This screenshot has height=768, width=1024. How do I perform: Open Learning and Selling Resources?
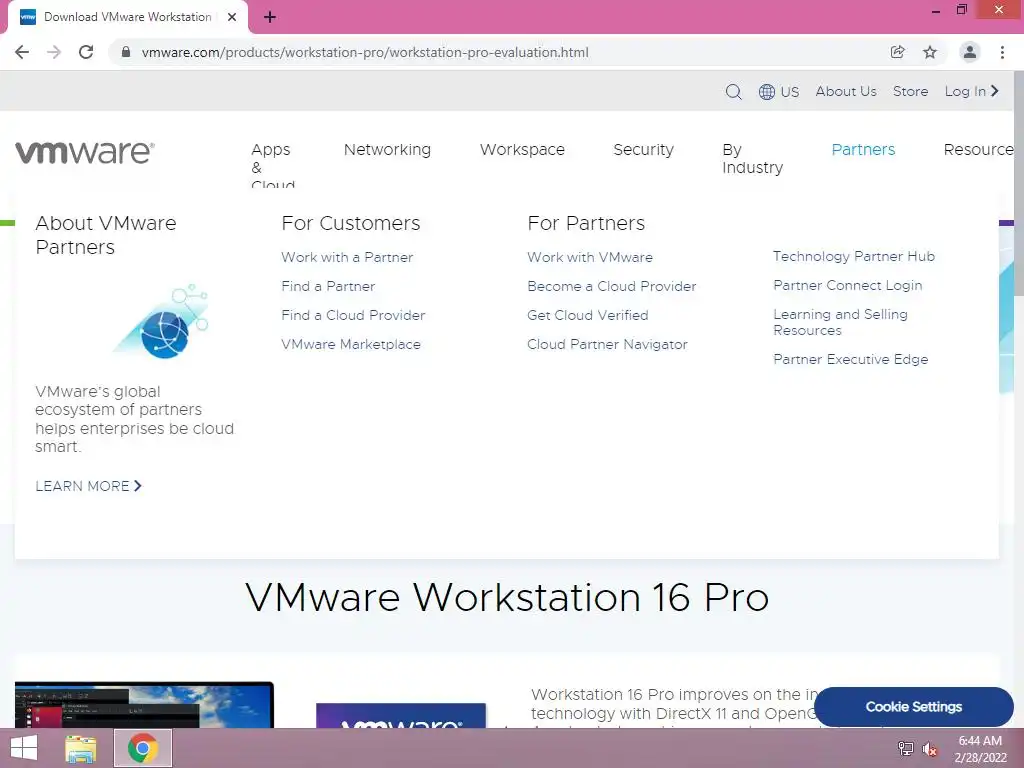(840, 322)
